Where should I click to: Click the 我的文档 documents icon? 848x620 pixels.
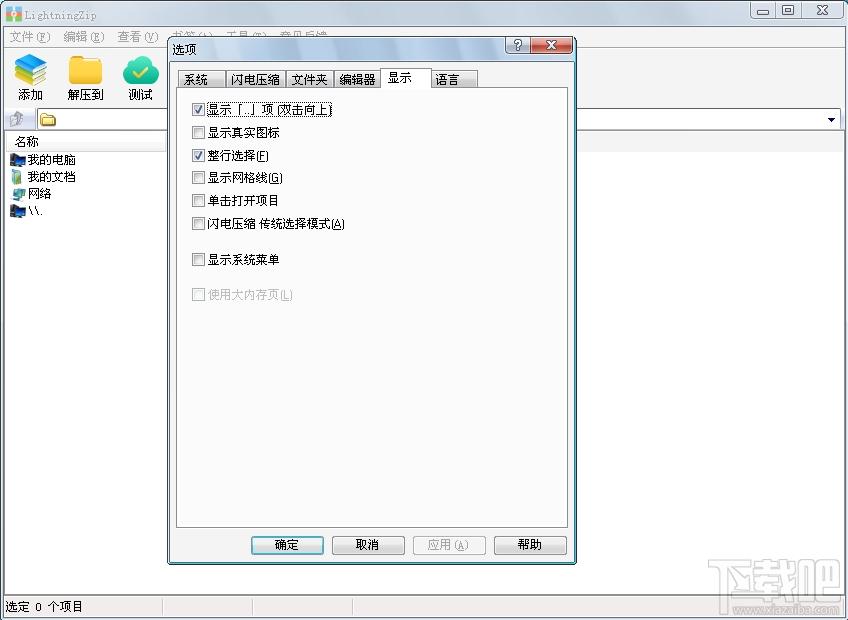coord(17,177)
